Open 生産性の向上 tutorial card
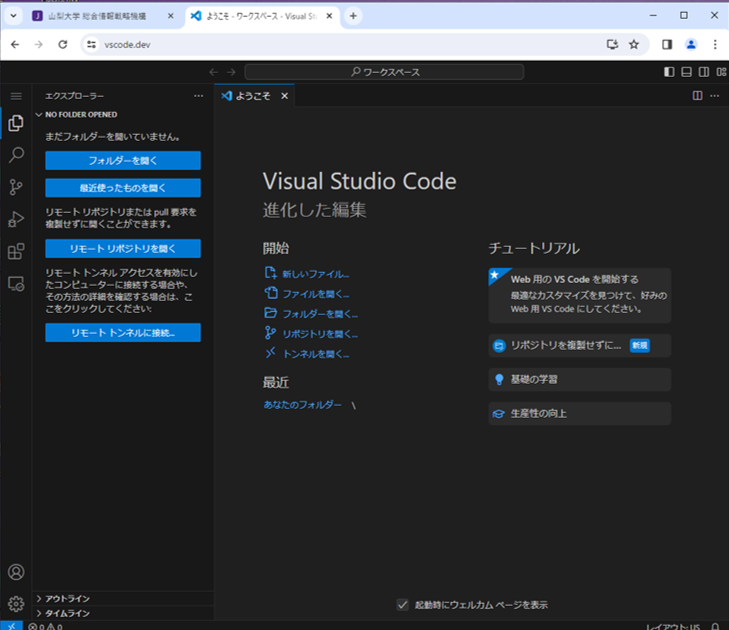This screenshot has width=729, height=630. pyautogui.click(x=580, y=413)
